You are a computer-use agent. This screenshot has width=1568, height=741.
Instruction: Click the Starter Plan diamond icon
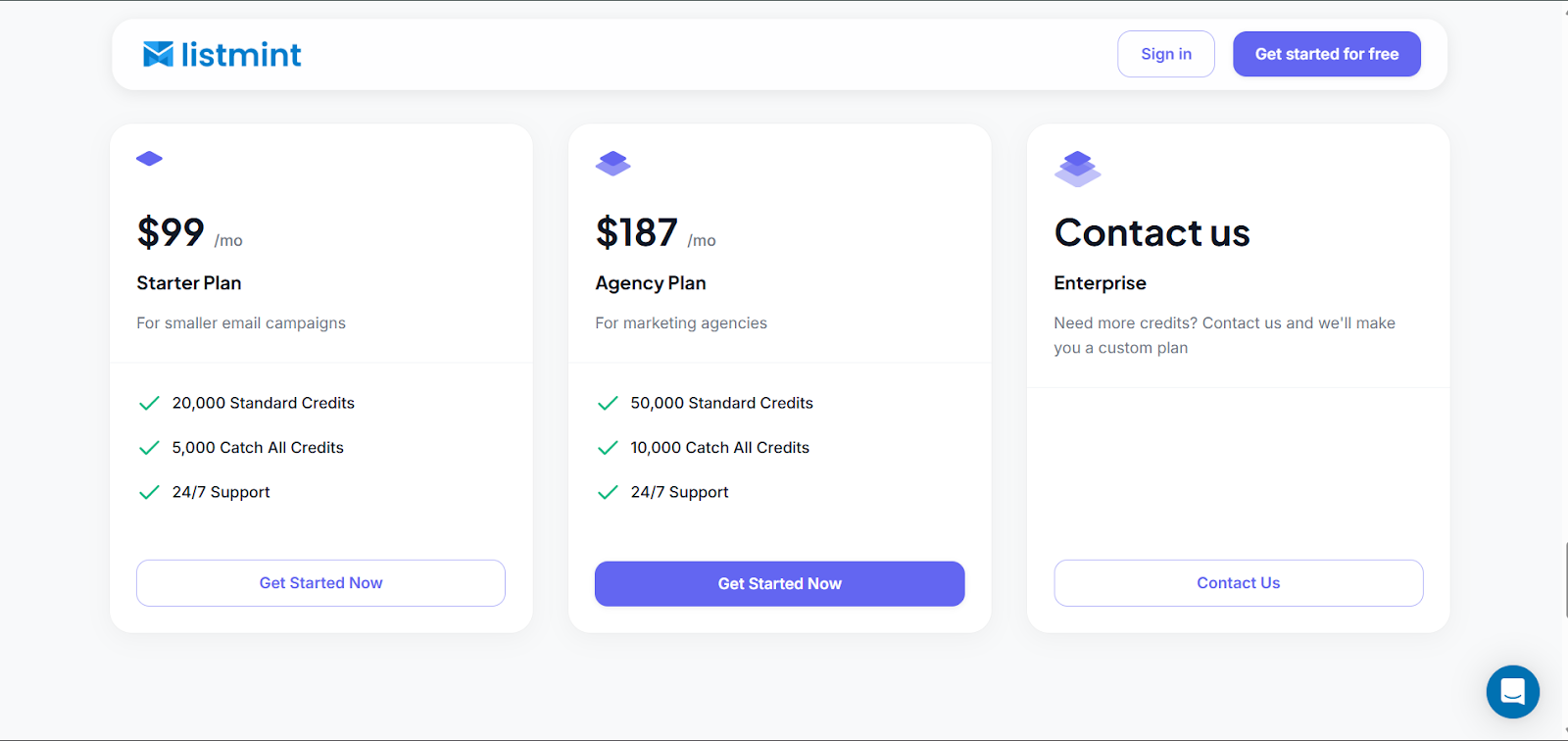coord(149,158)
